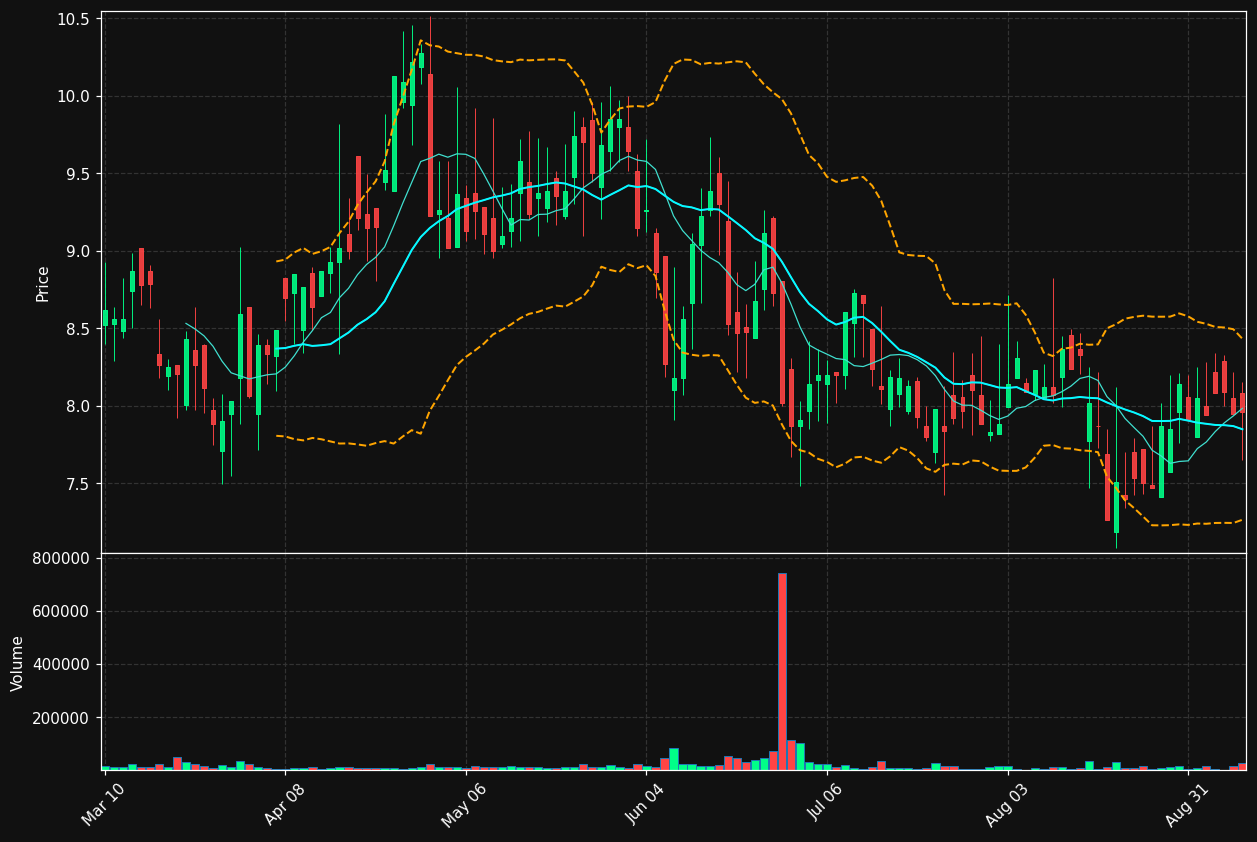Click the 10.0 price tick label
The image size is (1257, 842).
73,97
